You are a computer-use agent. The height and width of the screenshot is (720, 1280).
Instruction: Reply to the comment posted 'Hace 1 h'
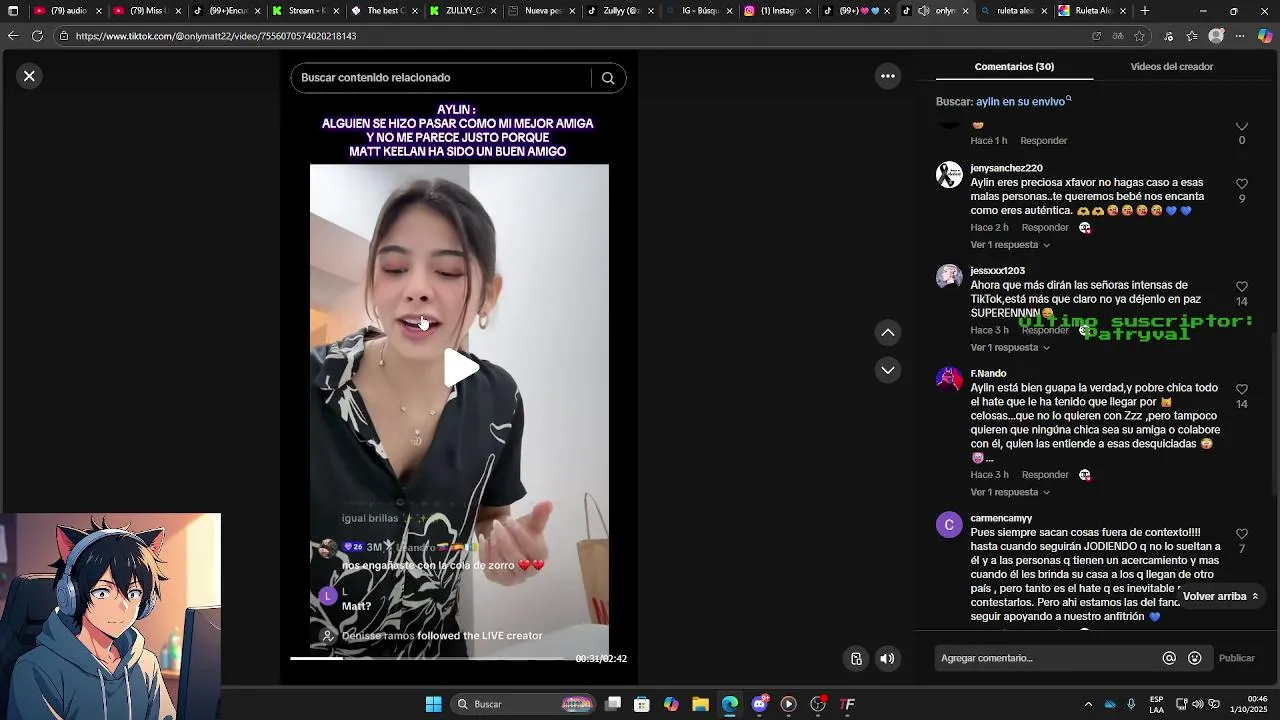click(x=1044, y=141)
